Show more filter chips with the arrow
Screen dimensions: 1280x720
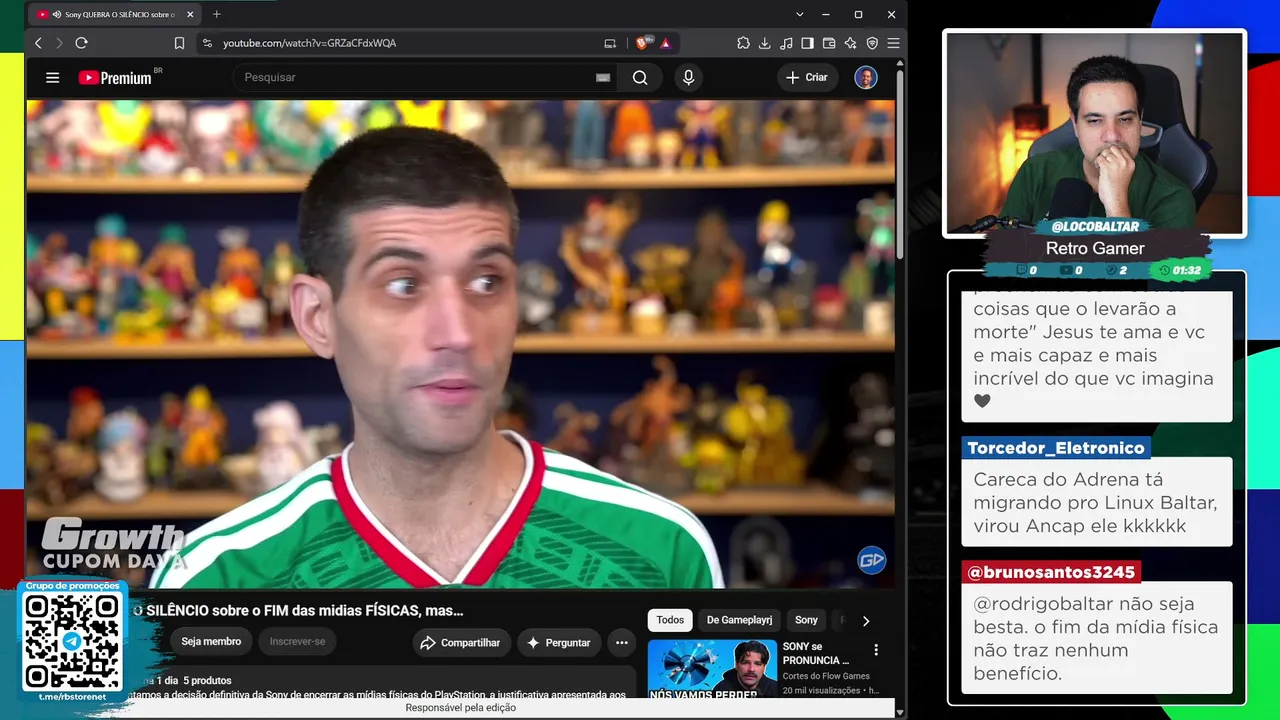click(866, 621)
